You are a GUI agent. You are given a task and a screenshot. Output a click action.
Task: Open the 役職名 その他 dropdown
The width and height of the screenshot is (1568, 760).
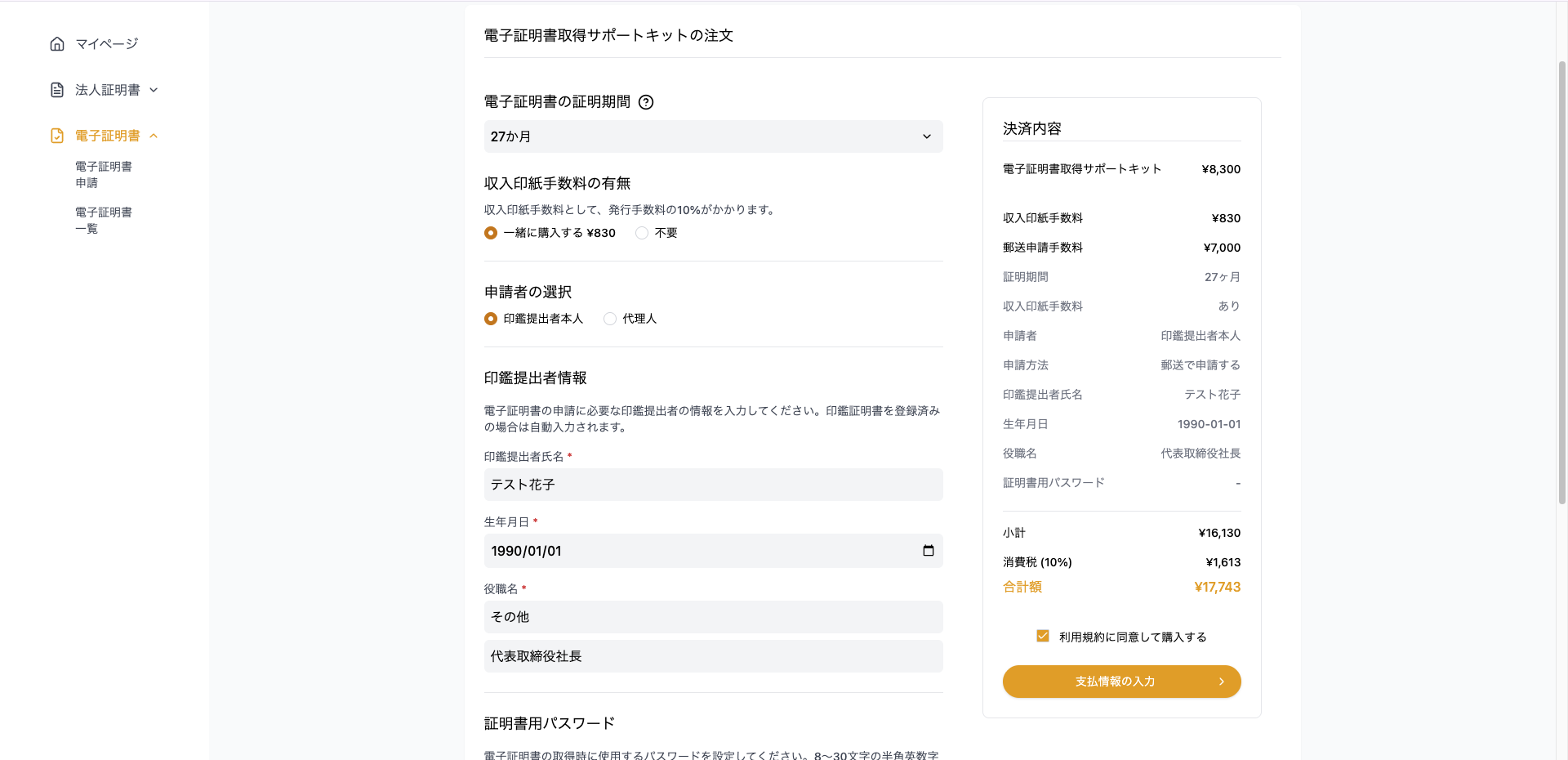713,617
